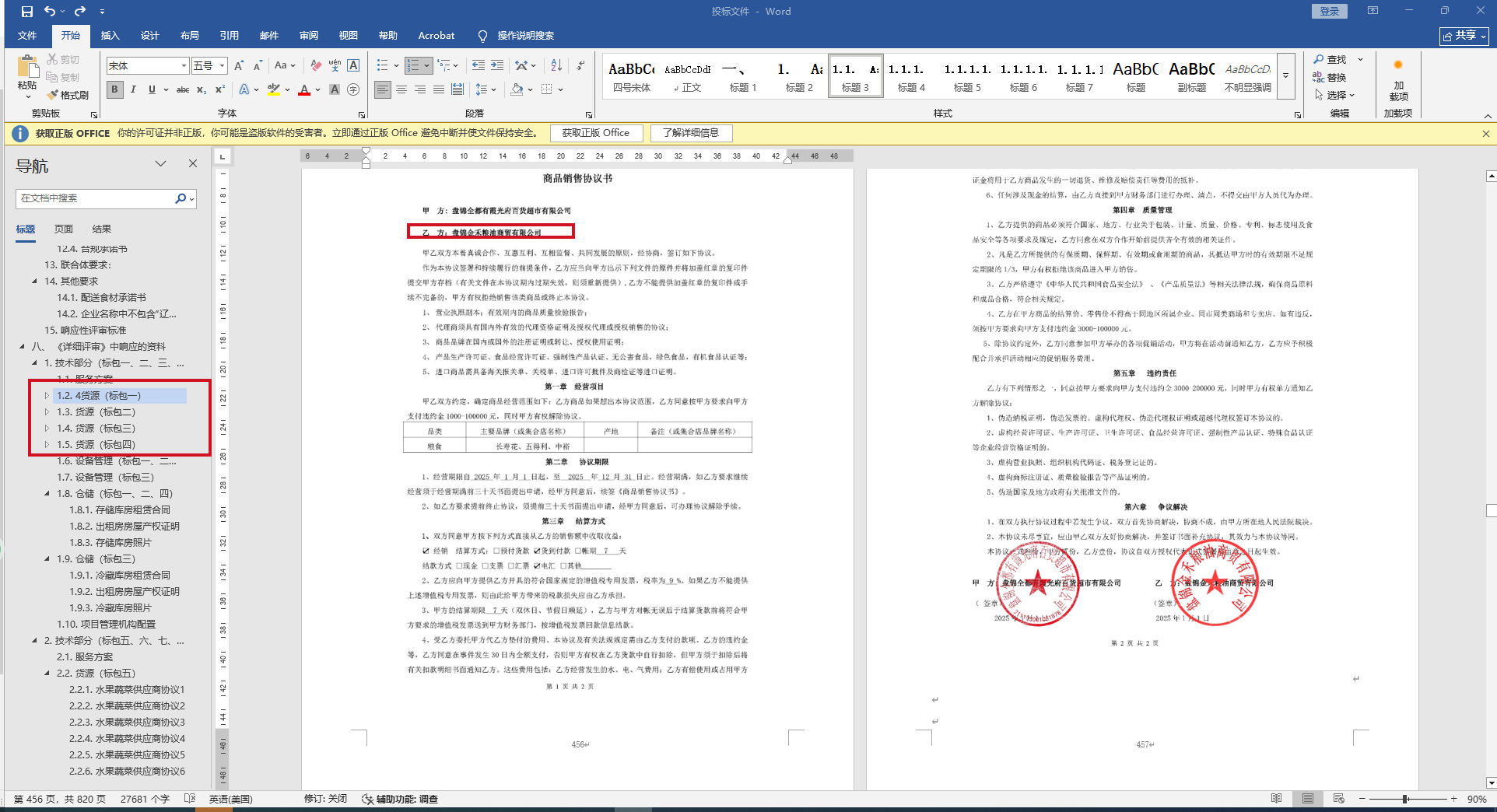The image size is (1497, 812).
Task: Click the 获取正版 Office button
Action: tap(596, 133)
